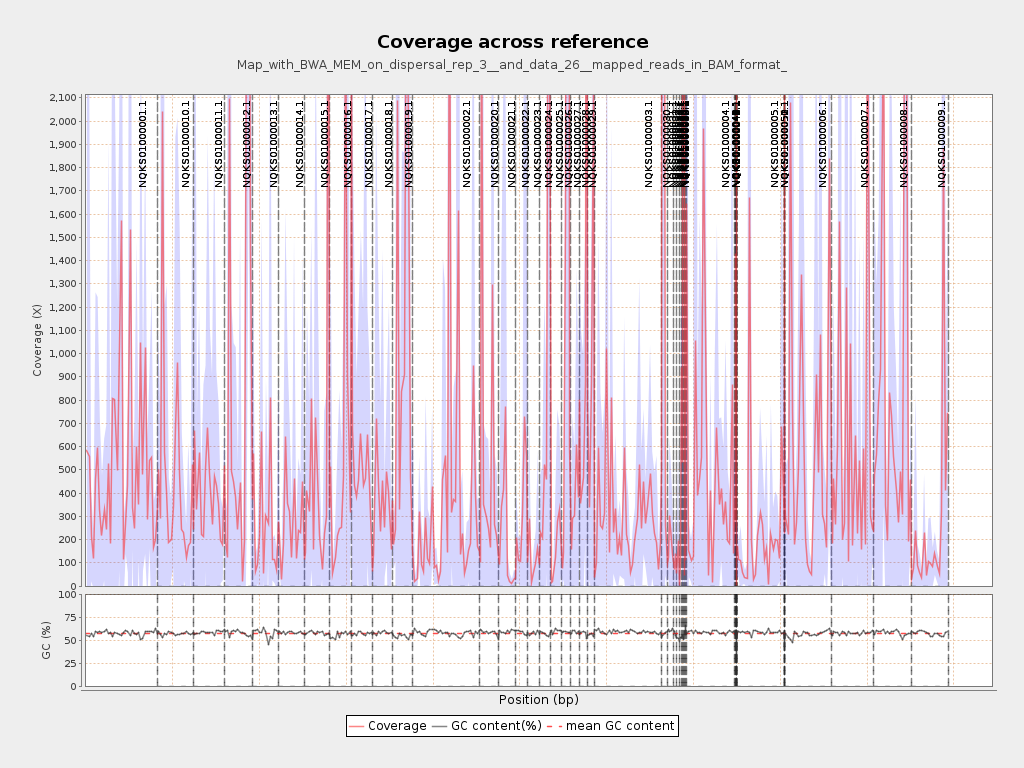Click the 1,000 tick on coverage axis
The image size is (1024, 768).
click(62, 354)
